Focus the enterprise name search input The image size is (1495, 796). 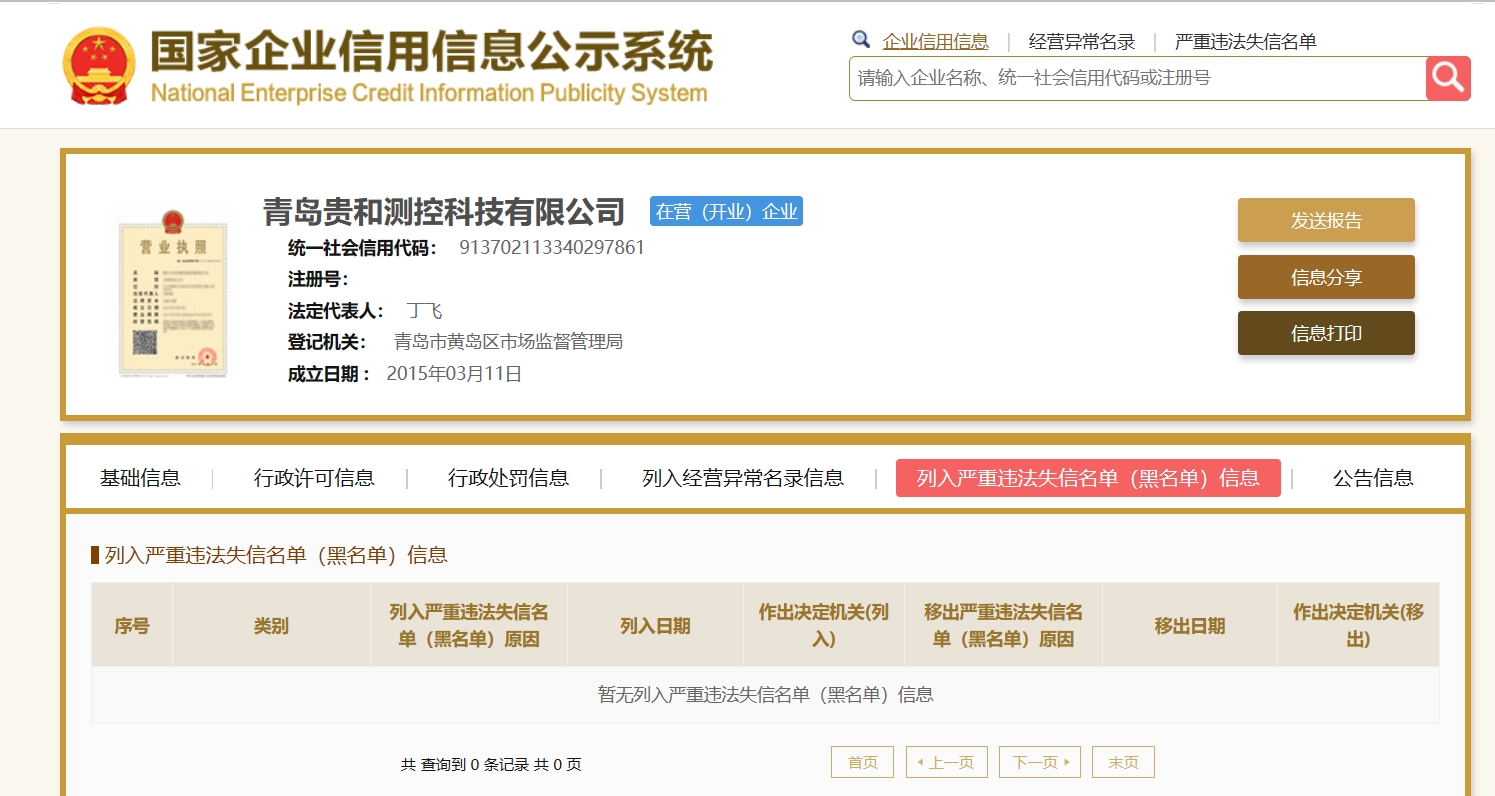coord(1138,78)
